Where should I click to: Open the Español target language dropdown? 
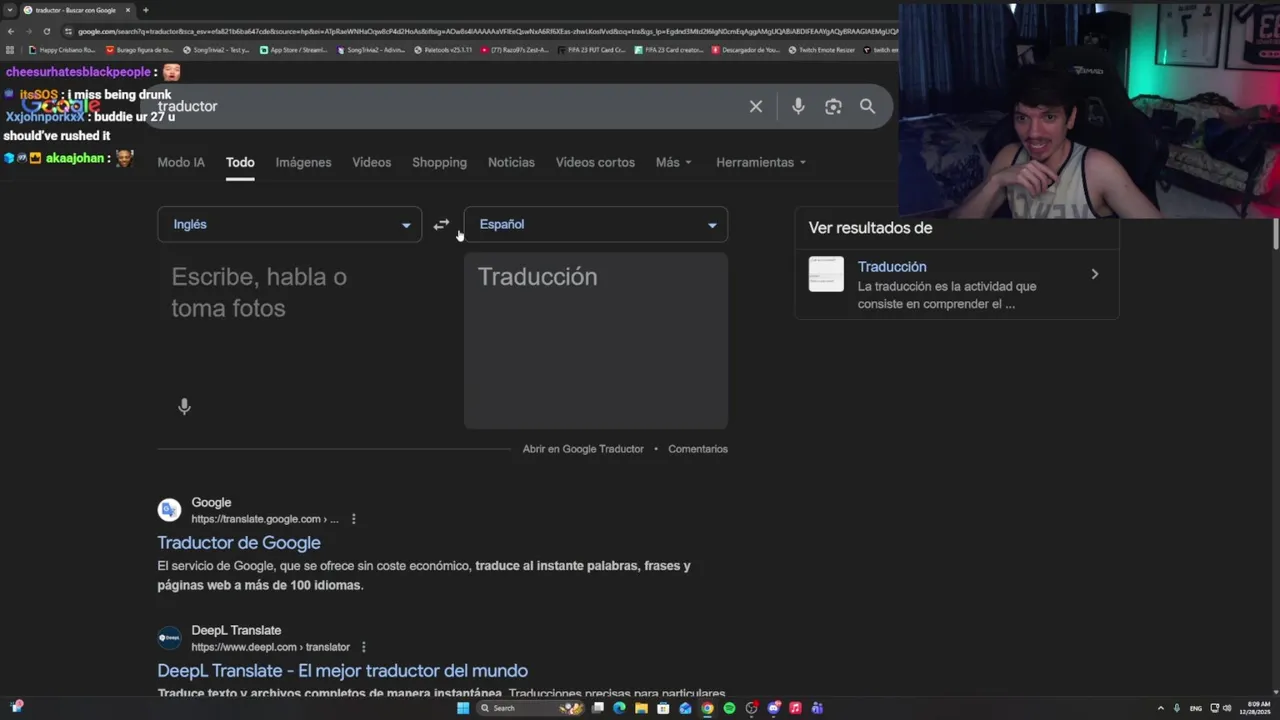coord(596,224)
